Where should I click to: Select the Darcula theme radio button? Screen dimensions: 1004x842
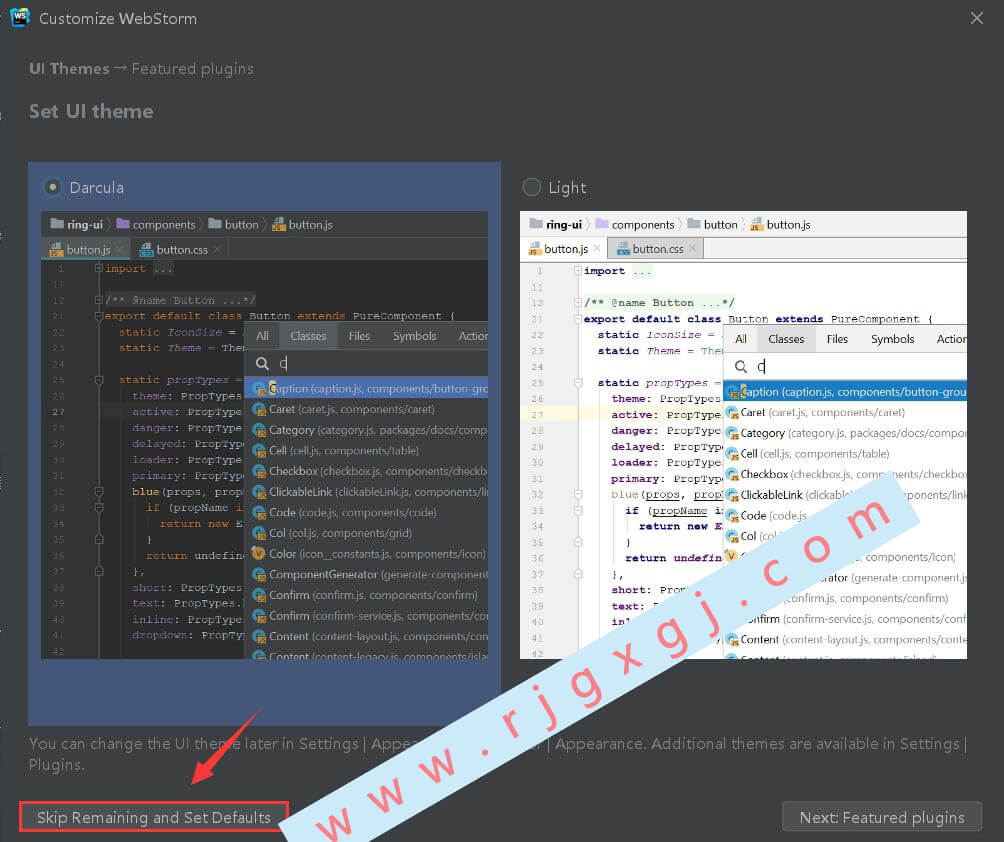coord(53,187)
